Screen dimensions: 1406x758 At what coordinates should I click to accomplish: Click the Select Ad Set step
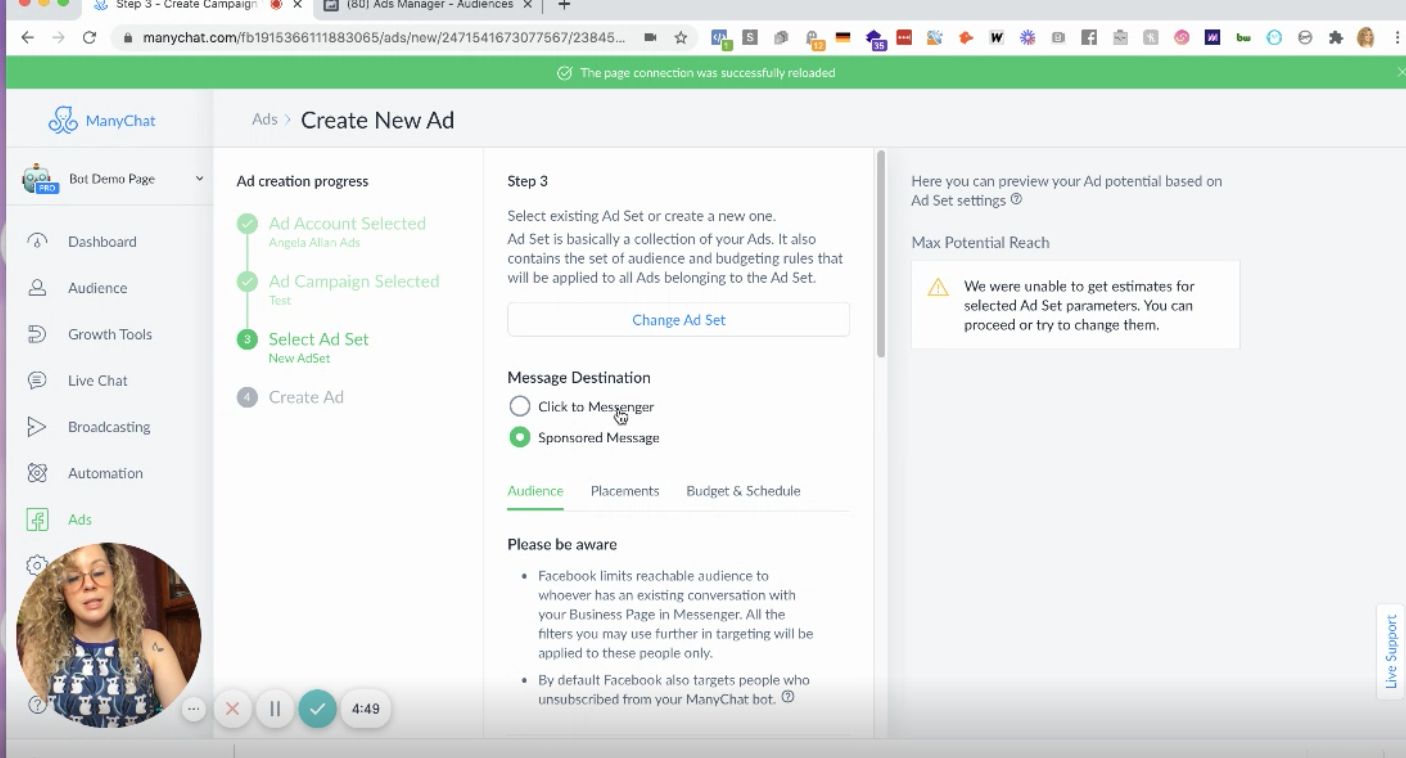(x=318, y=340)
